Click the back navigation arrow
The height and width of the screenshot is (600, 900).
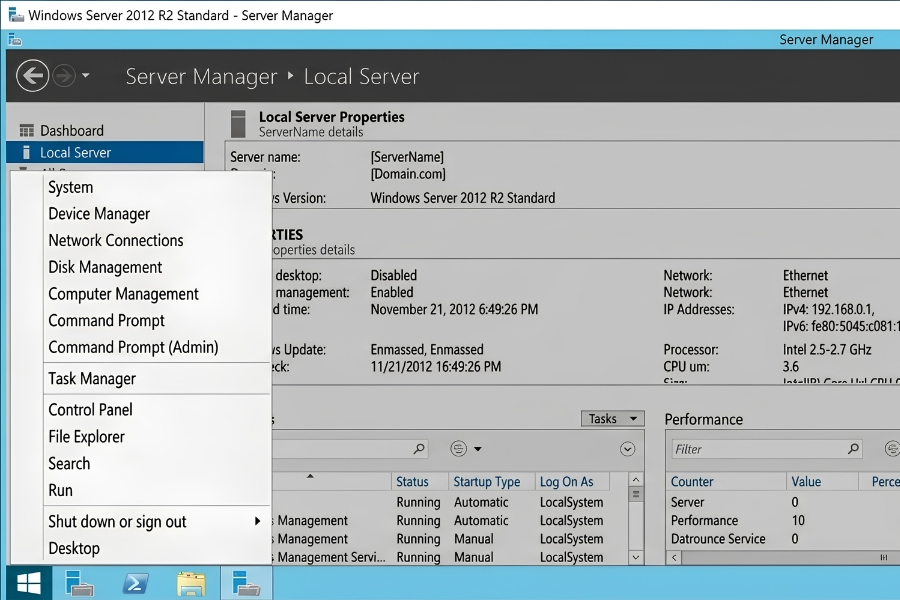click(x=32, y=76)
